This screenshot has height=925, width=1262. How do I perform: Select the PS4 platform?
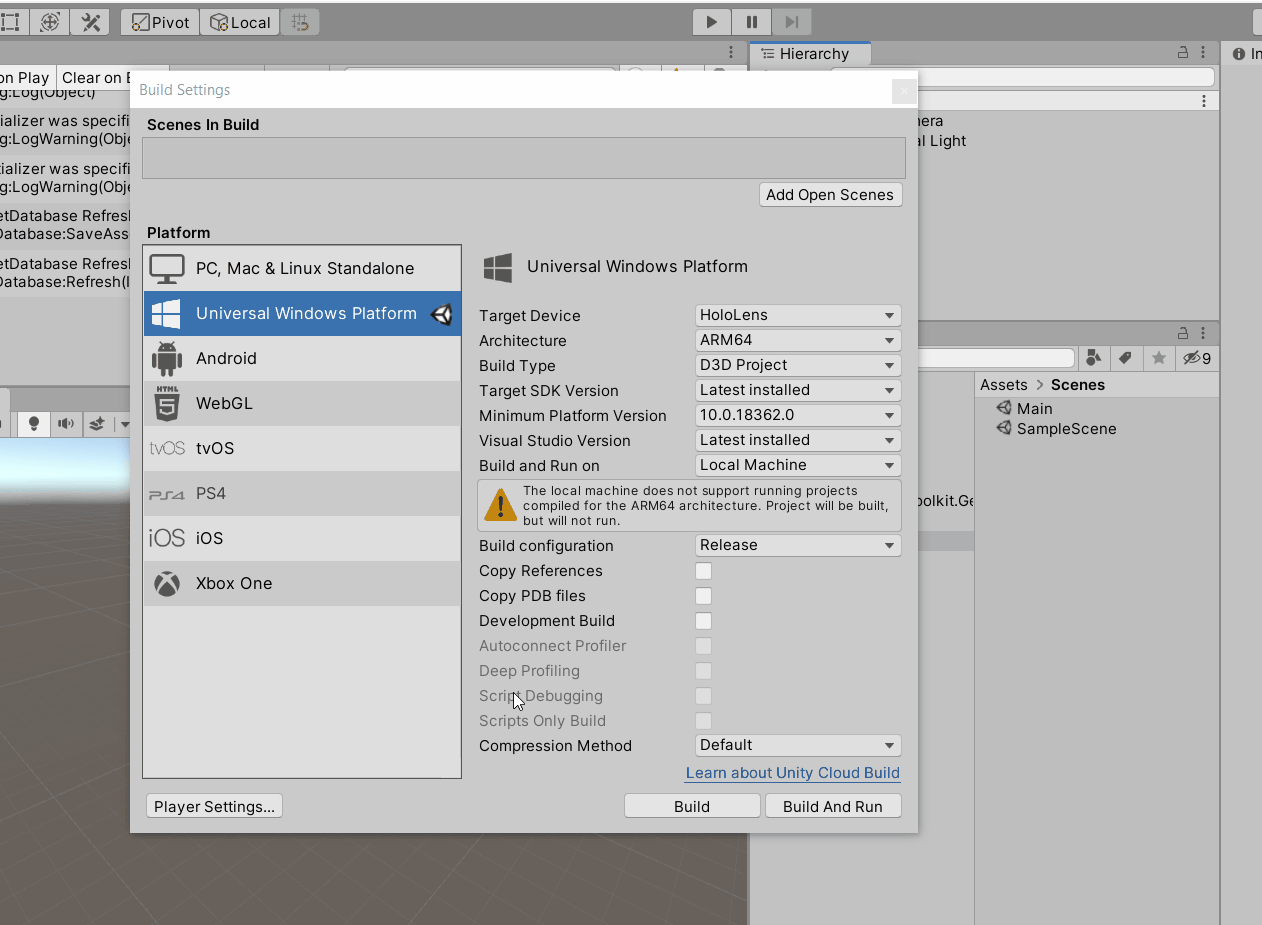(302, 493)
